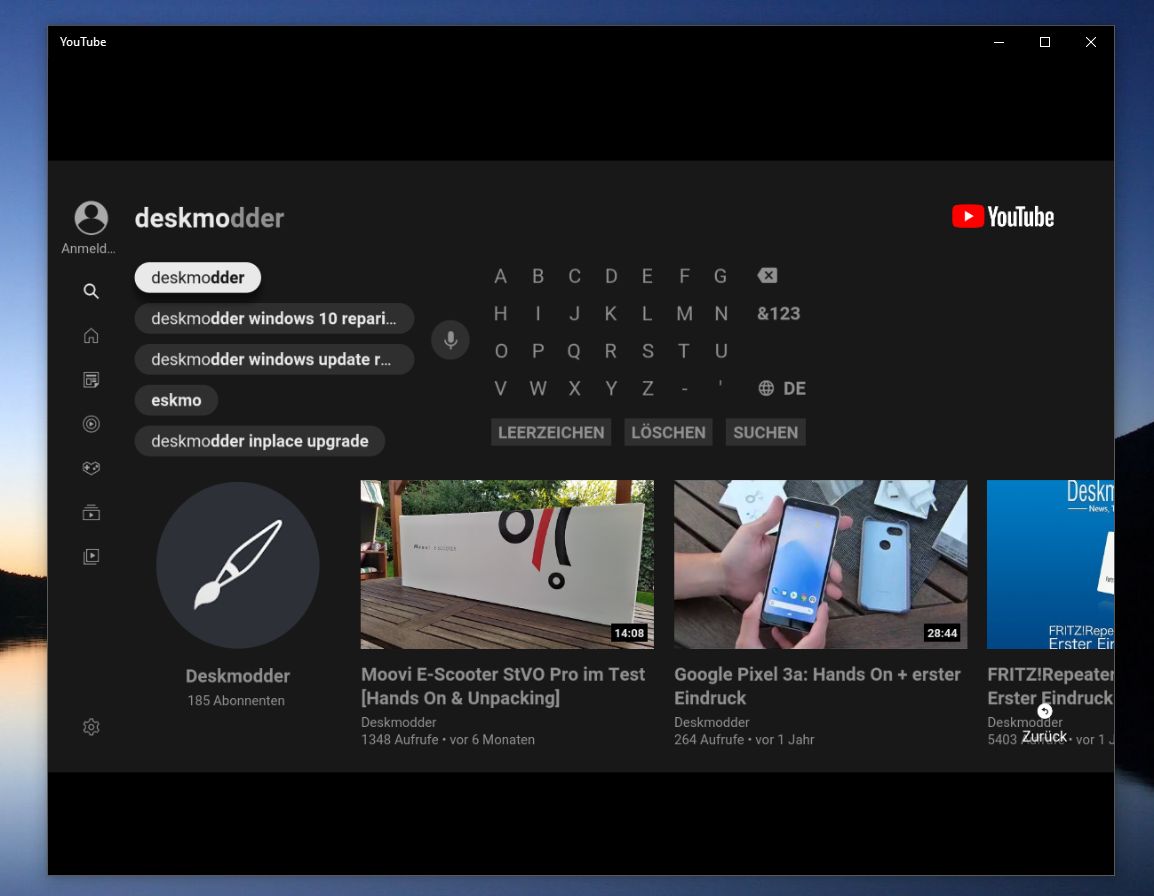The height and width of the screenshot is (896, 1154).
Task: Select the search magnifier icon in sidebar
Action: [91, 291]
